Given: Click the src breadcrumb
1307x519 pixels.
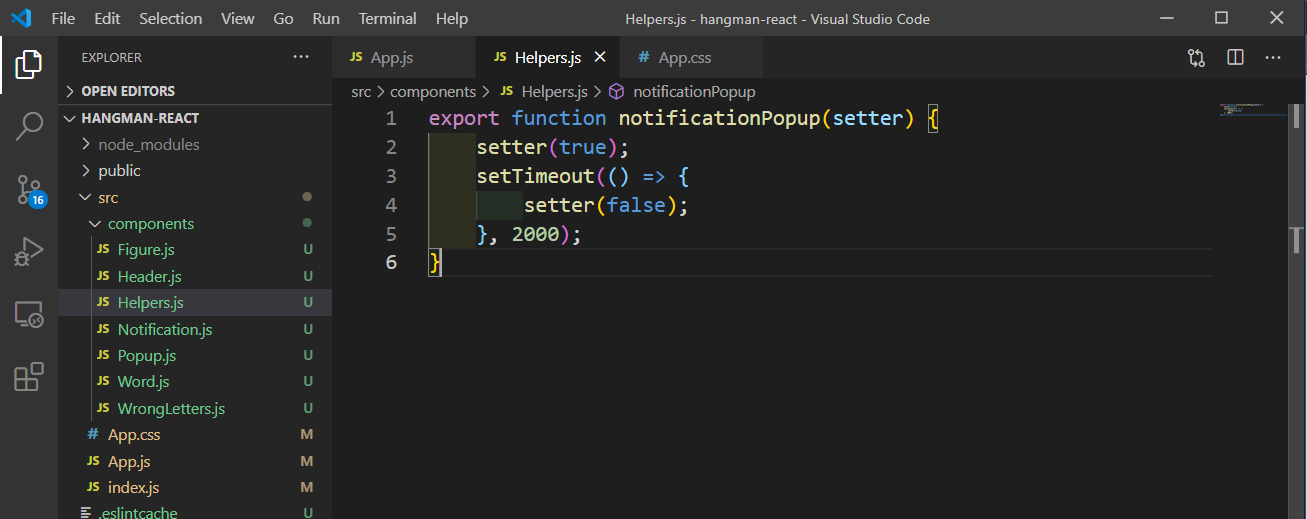Looking at the screenshot, I should (361, 91).
